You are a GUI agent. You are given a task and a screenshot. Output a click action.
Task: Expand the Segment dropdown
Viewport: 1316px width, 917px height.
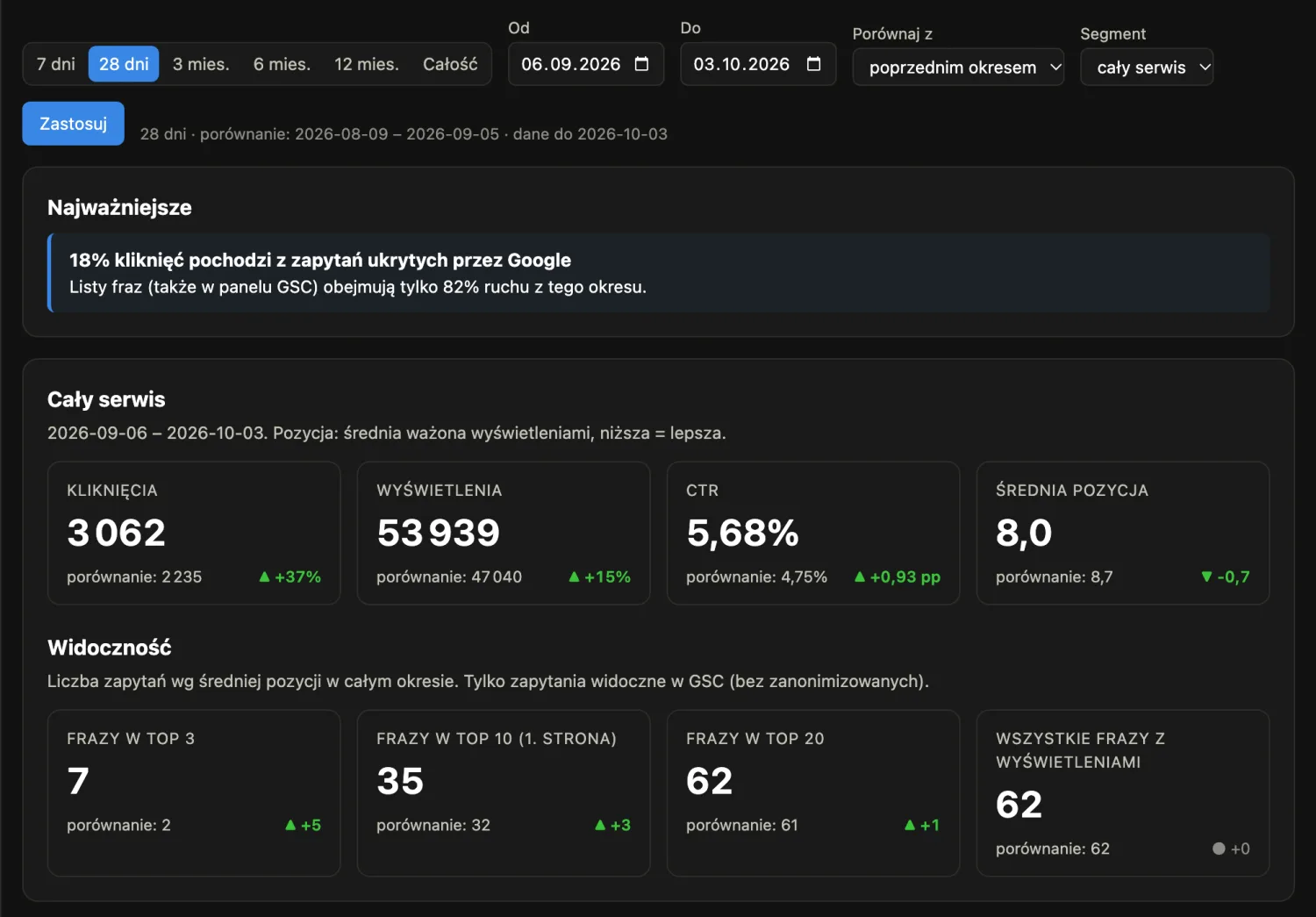(x=1147, y=68)
